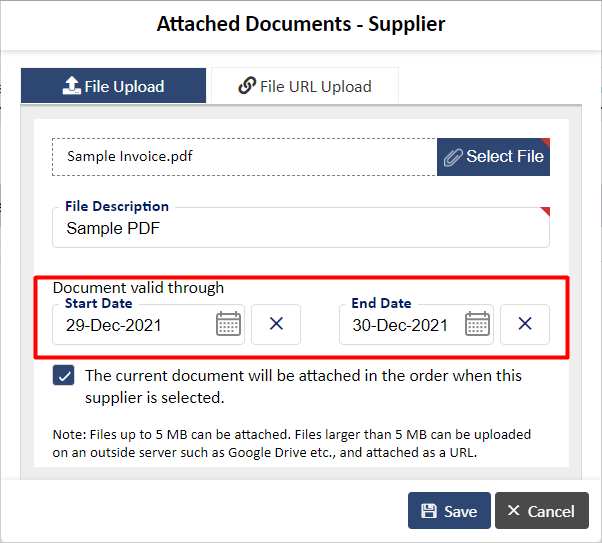The width and height of the screenshot is (602, 543).
Task: Click the X icon on the Cancel button
Action: [513, 510]
